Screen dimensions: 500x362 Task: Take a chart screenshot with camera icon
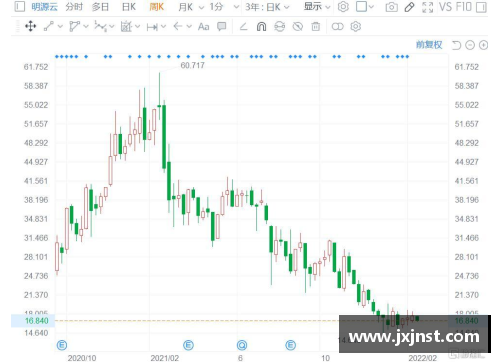pyautogui.click(x=391, y=7)
